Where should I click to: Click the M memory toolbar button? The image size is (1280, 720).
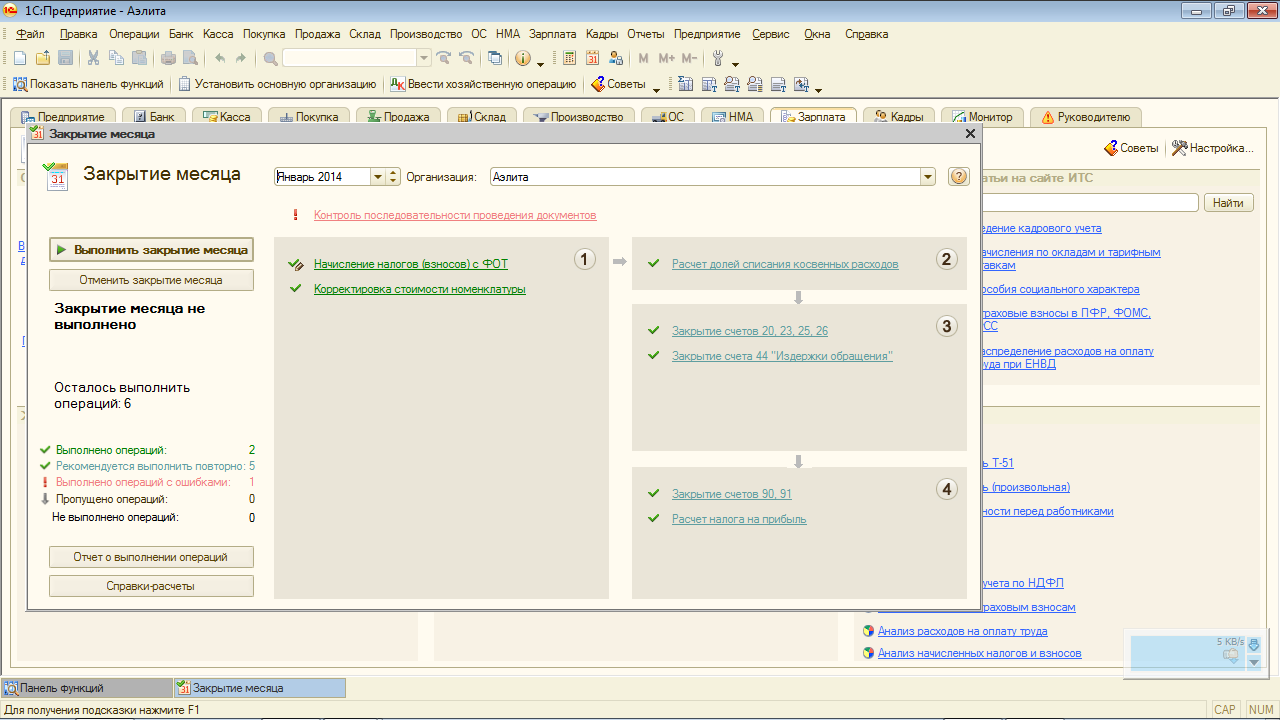(643, 58)
